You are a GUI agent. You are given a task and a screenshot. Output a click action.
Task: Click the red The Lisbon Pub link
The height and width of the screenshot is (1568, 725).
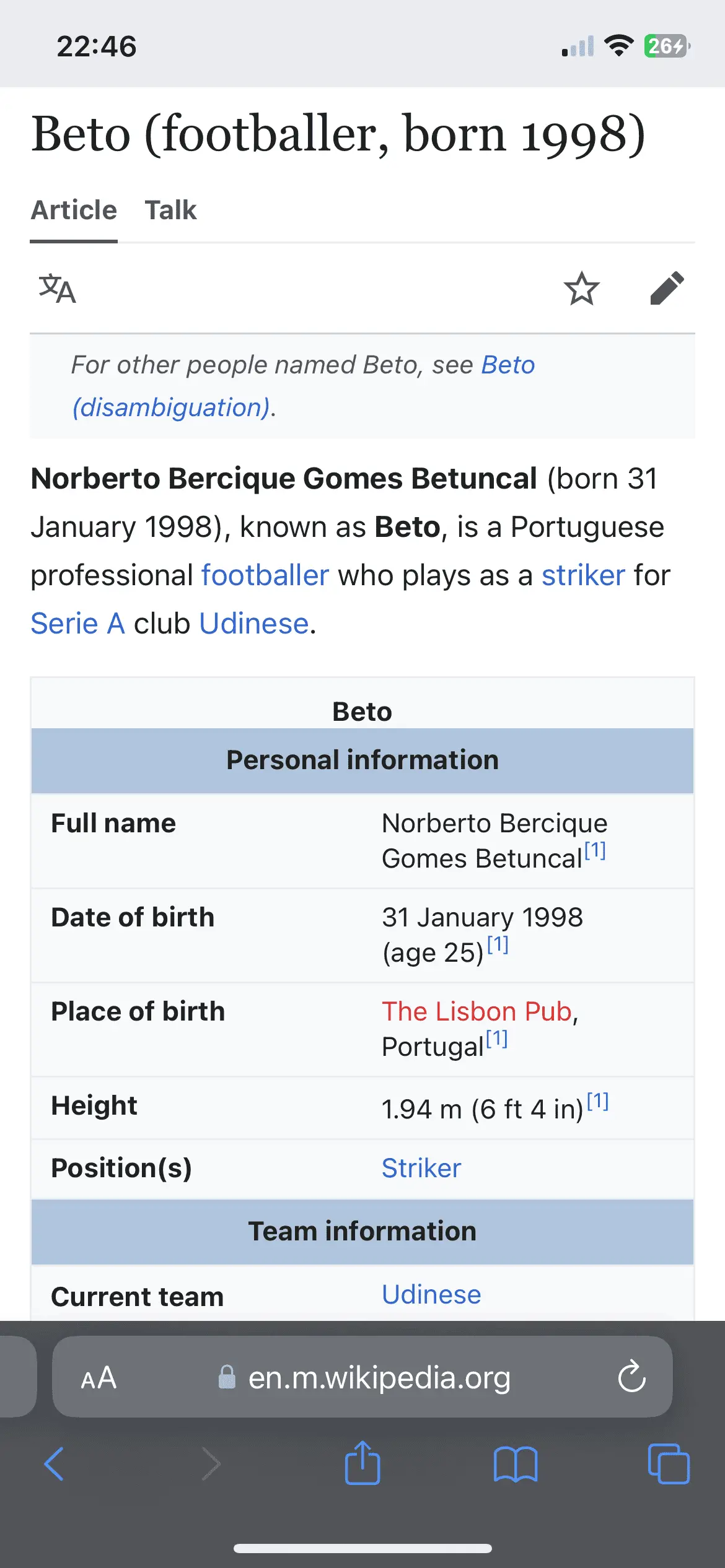476,1011
